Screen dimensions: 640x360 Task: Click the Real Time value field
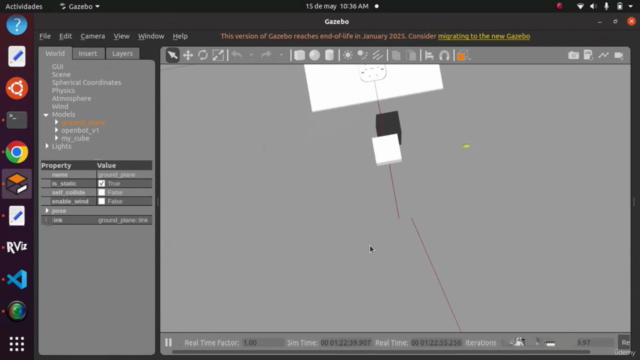click(x=436, y=342)
